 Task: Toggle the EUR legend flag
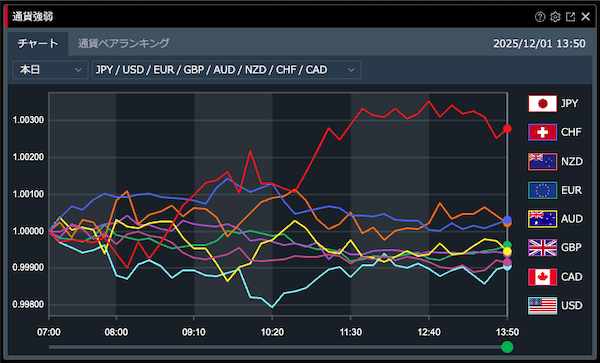click(x=543, y=190)
